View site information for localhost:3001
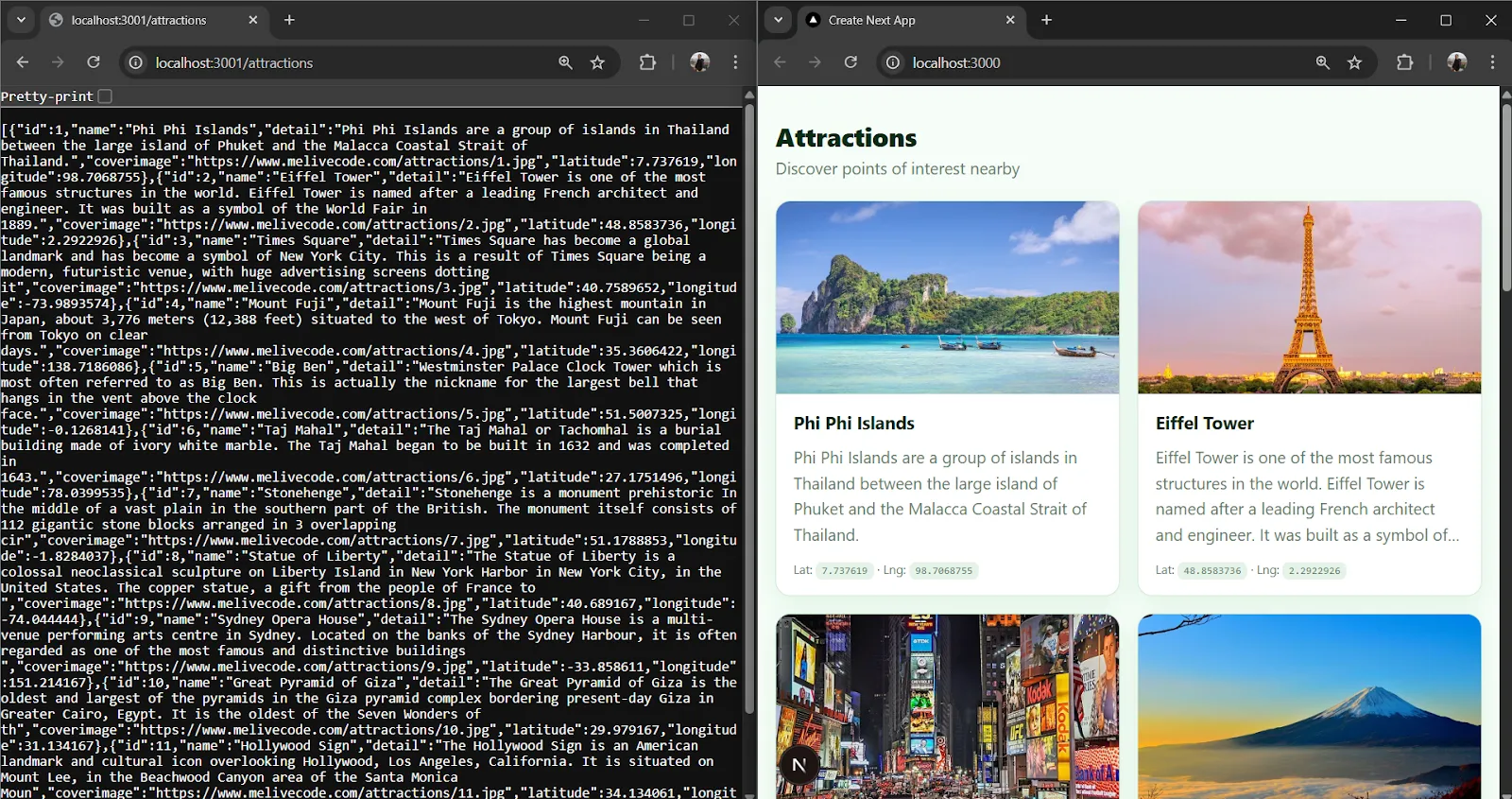 pos(136,62)
